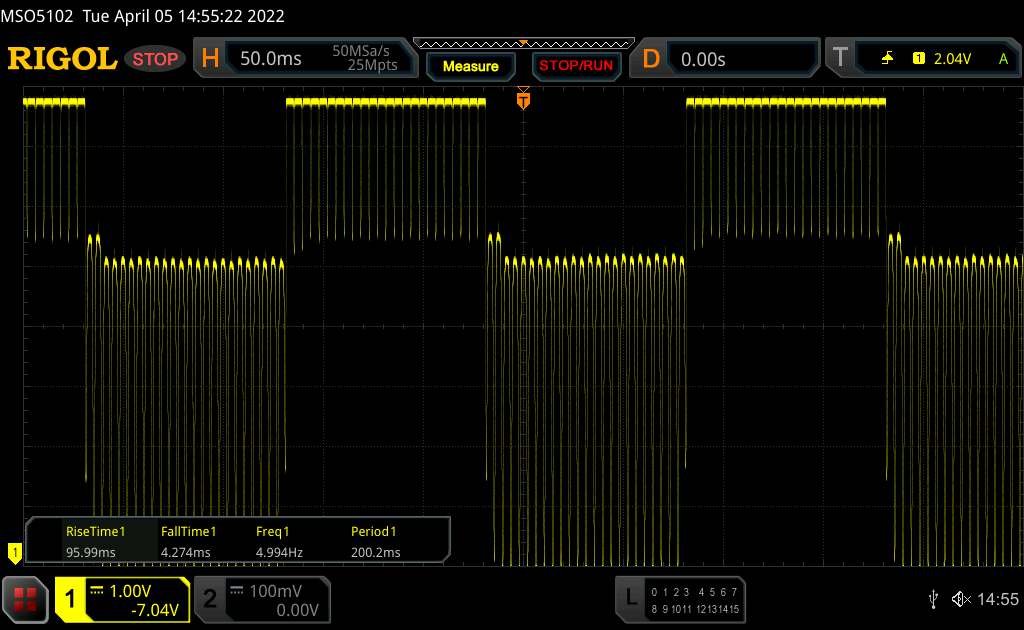Select the rising edge trigger symbol
Screen dimensions: 1024x630
pos(887,59)
